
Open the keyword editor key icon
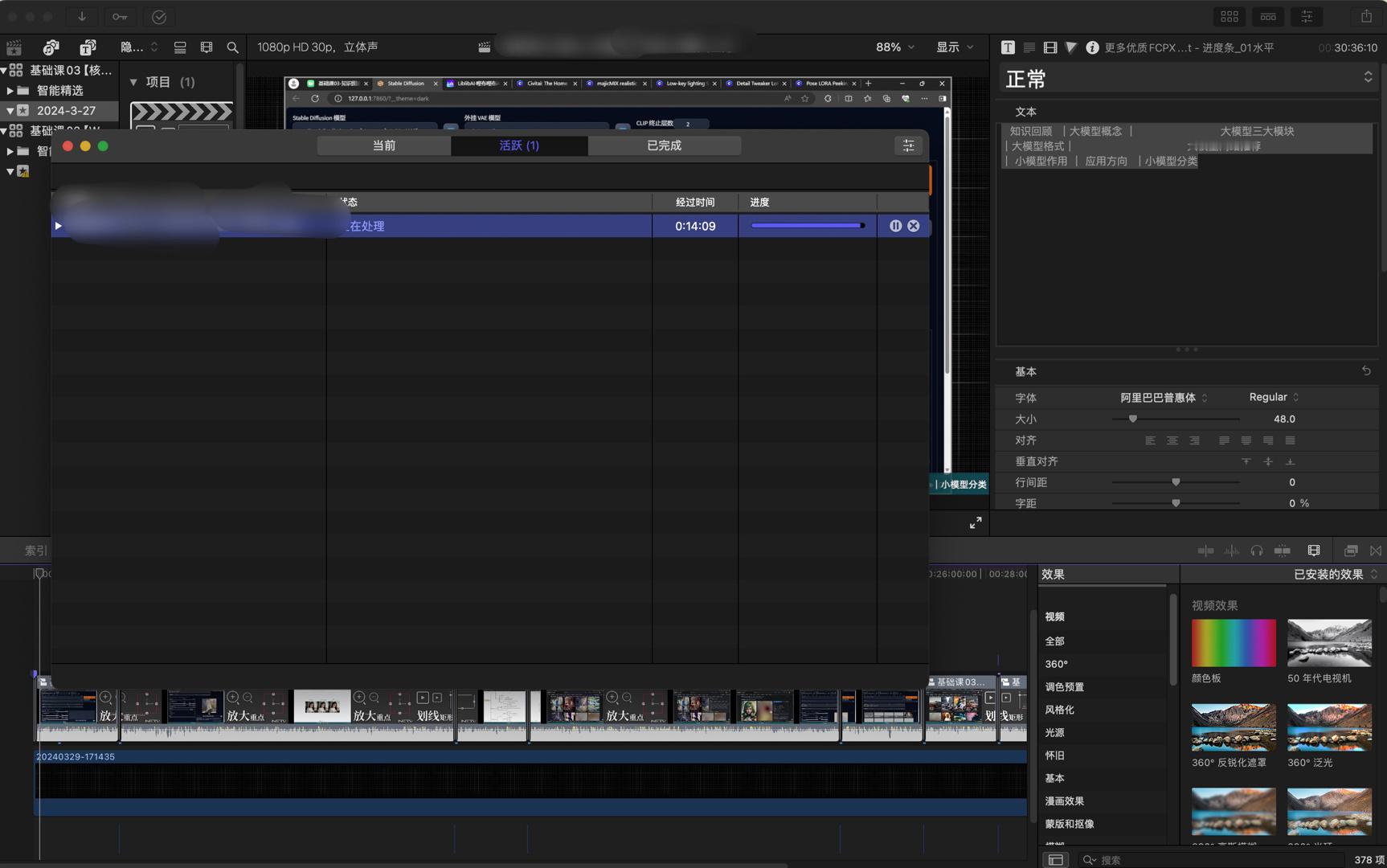pyautogui.click(x=120, y=16)
